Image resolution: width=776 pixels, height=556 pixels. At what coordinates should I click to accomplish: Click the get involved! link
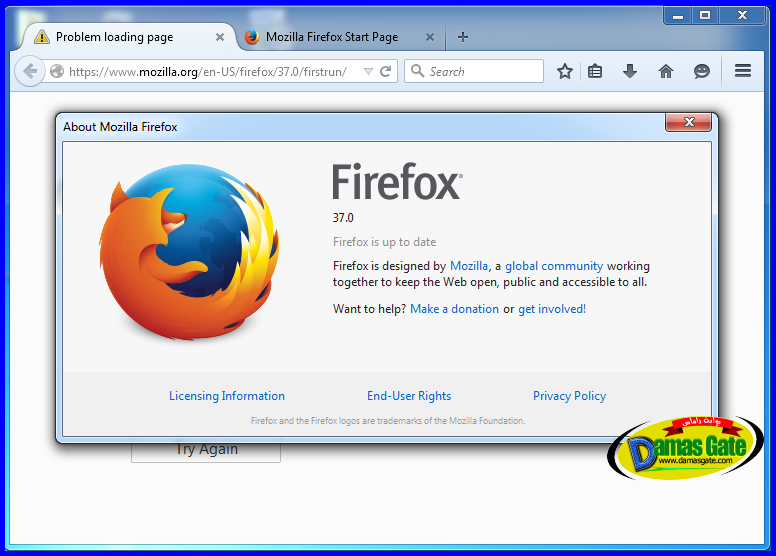pos(552,309)
